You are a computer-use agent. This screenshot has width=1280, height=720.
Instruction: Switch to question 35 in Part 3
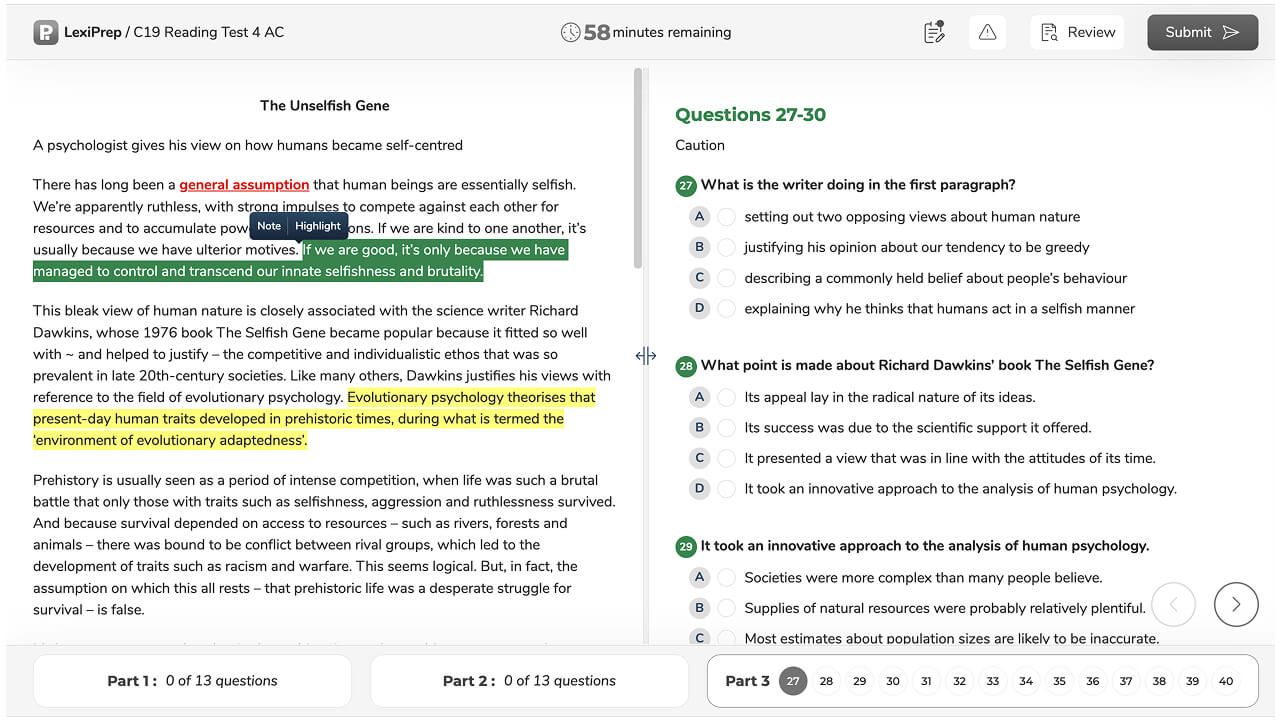1059,680
